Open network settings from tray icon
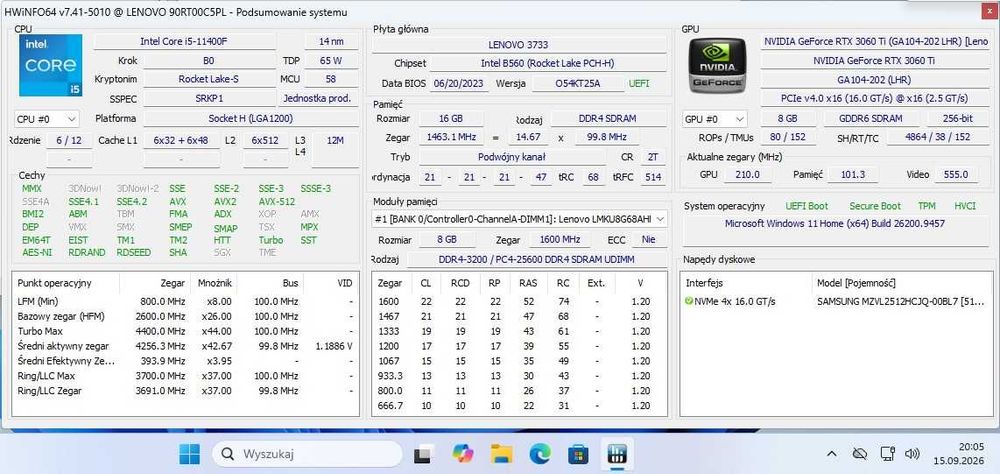The height and width of the screenshot is (474, 1000). click(886, 454)
